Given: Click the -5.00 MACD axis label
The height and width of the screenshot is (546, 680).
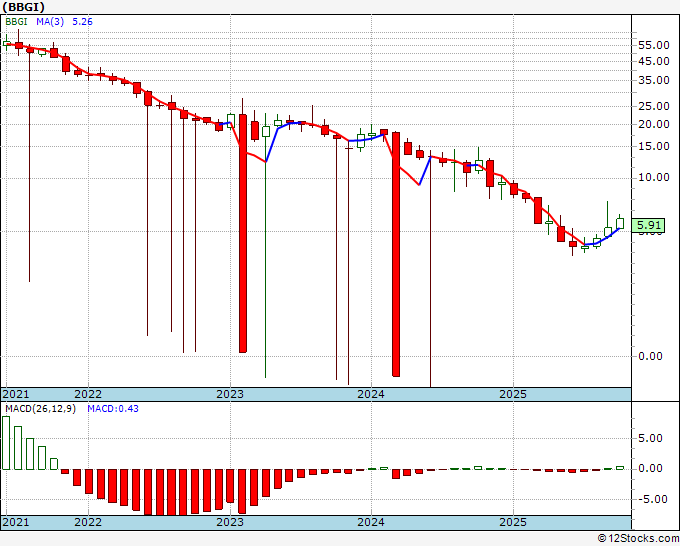Looking at the screenshot, I should pyautogui.click(x=651, y=500).
